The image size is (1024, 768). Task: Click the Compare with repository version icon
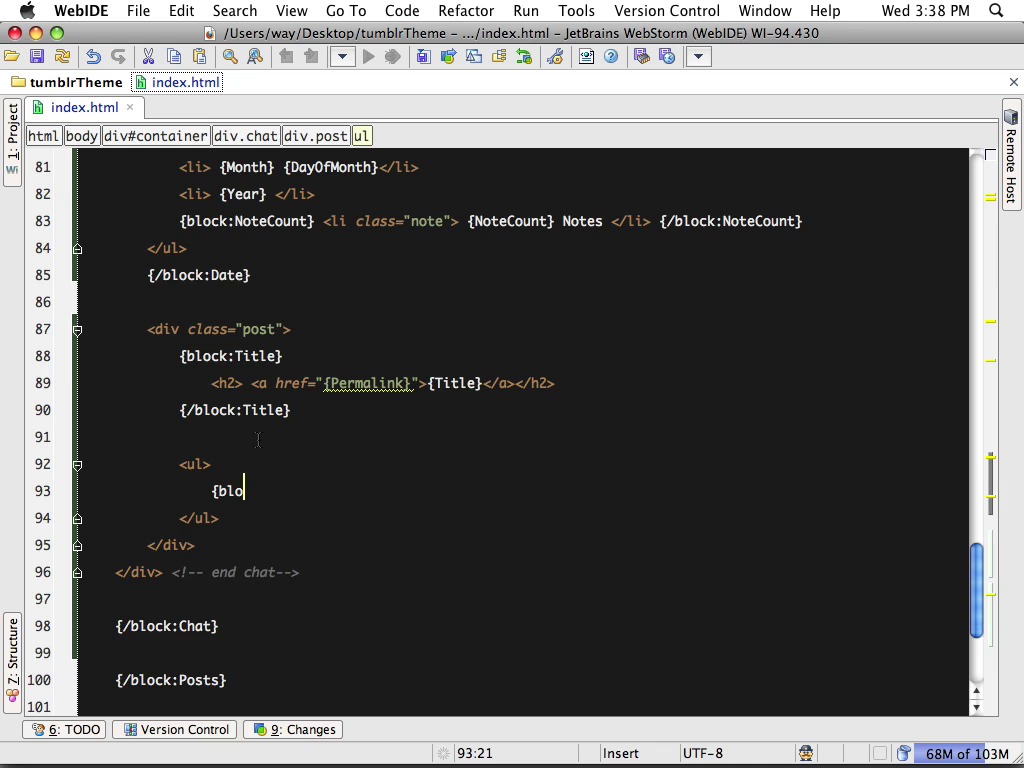click(473, 57)
